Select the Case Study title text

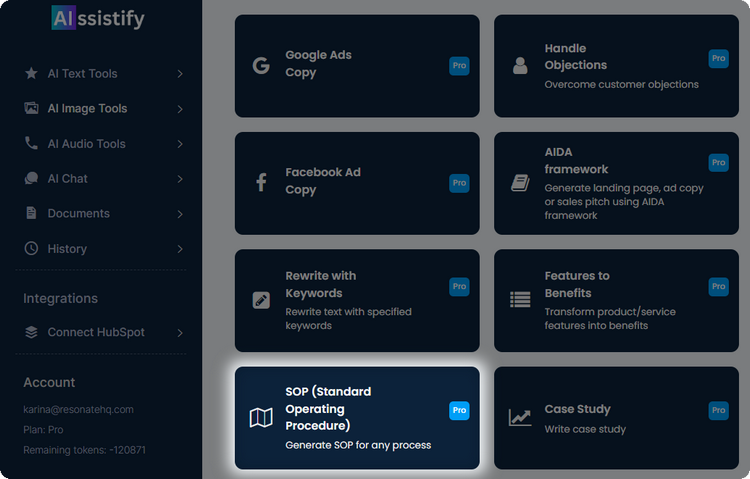point(577,409)
